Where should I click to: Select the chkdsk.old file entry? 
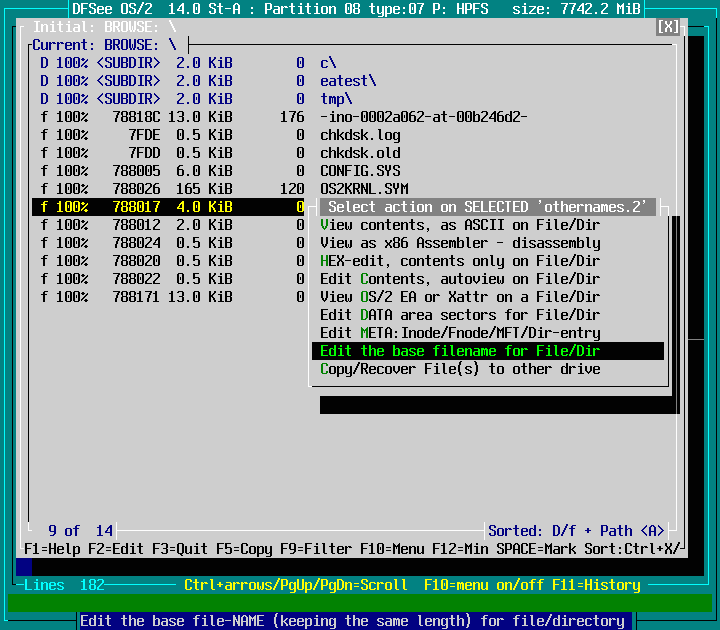pyautogui.click(x=360, y=153)
